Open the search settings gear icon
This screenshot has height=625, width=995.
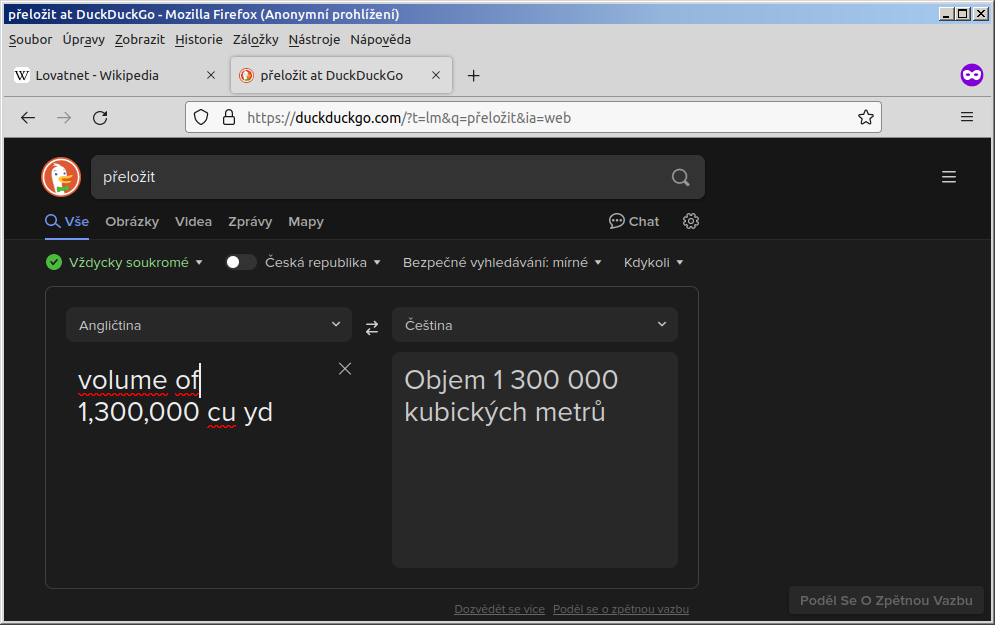(690, 221)
